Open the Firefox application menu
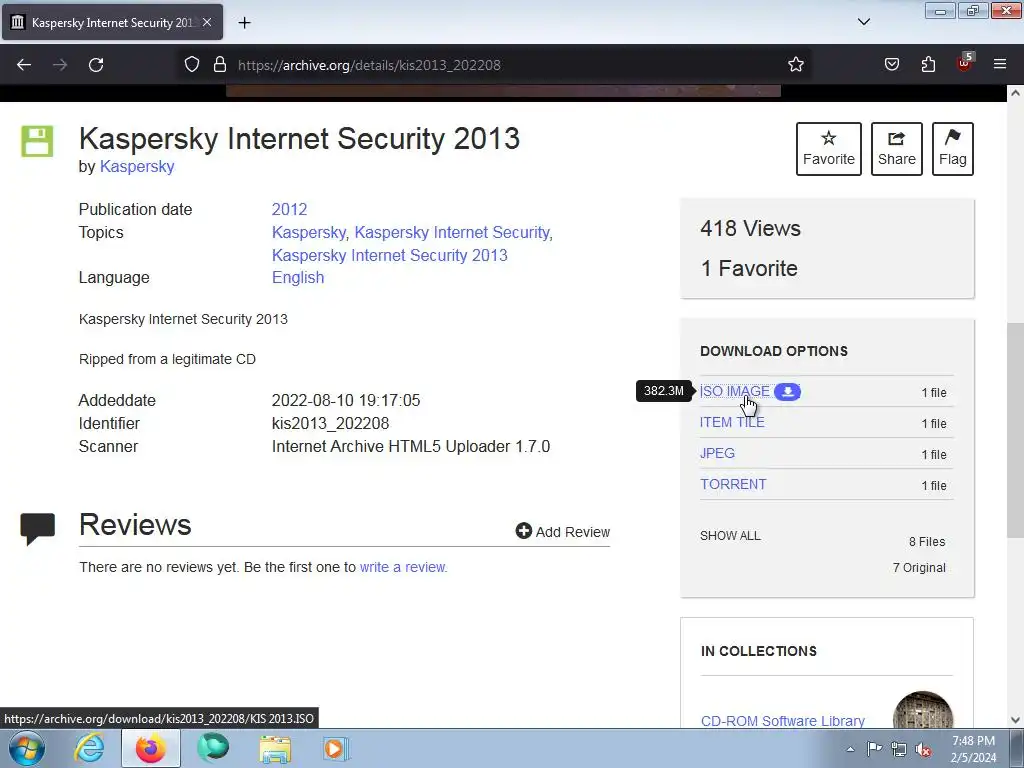 coord(1000,65)
